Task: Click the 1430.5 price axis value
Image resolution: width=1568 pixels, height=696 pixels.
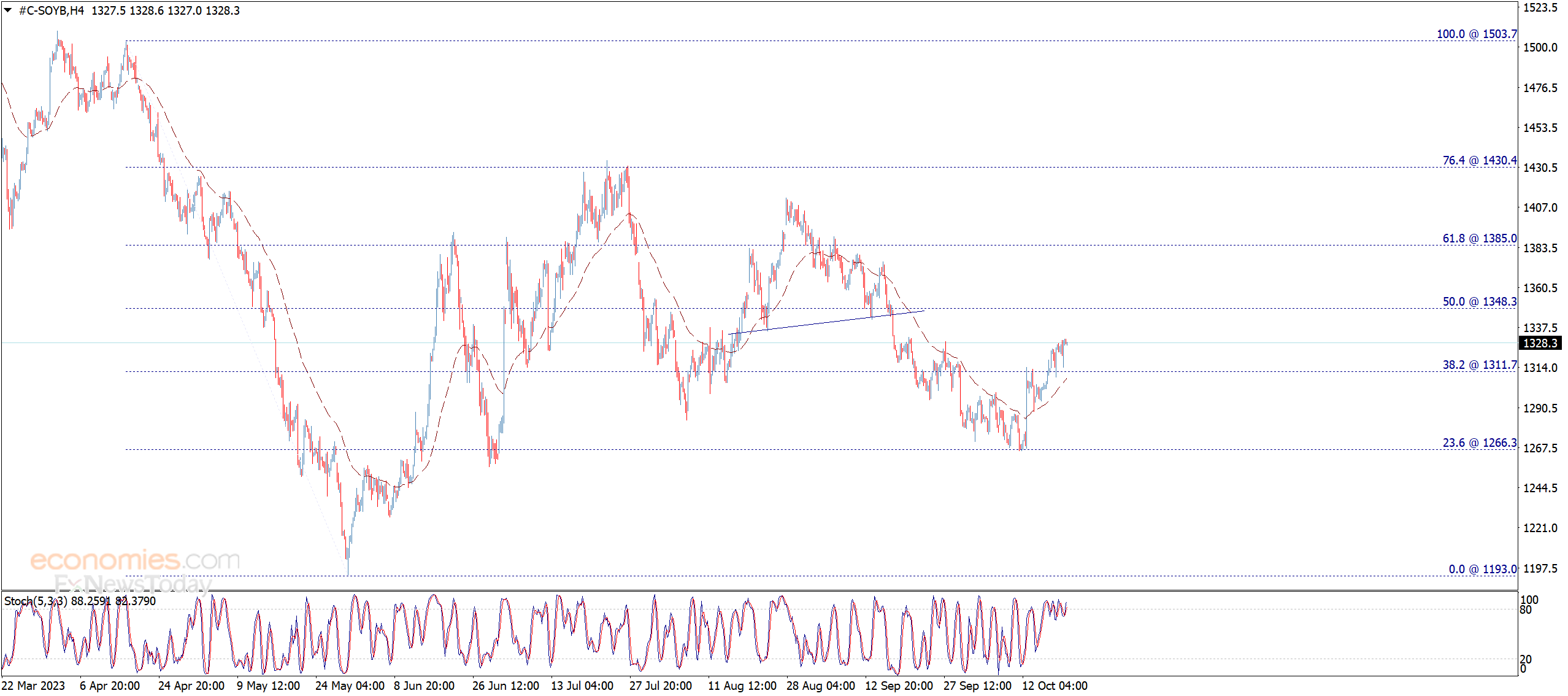Action: pos(1540,168)
